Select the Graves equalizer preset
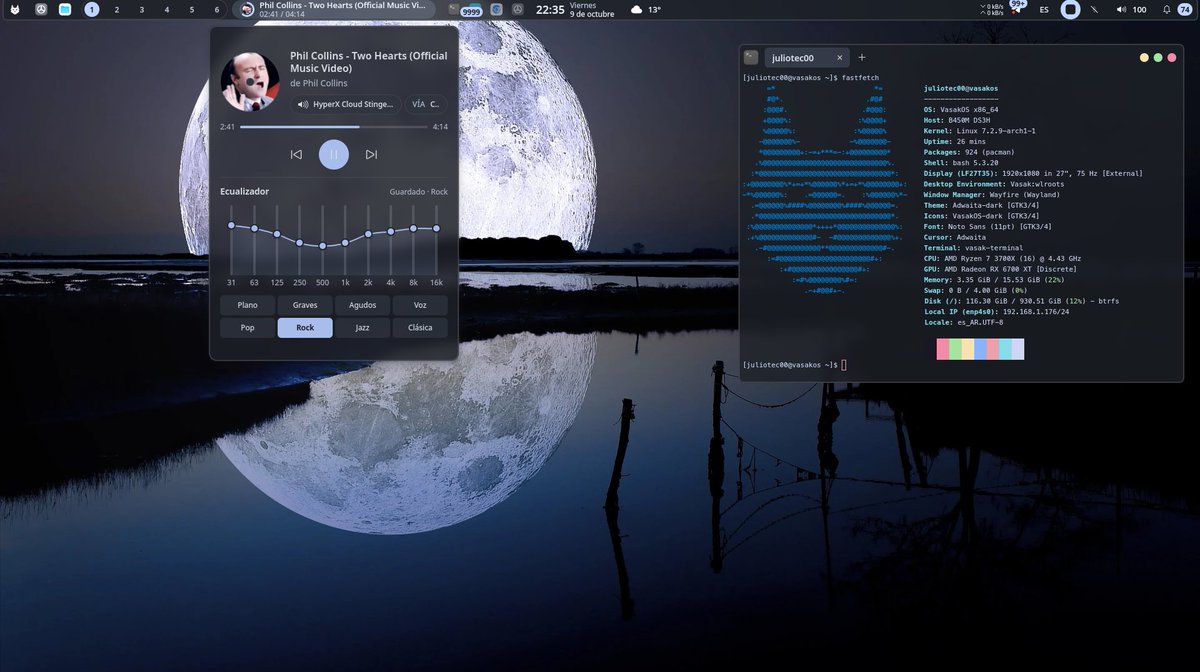1200x672 pixels. (x=305, y=305)
